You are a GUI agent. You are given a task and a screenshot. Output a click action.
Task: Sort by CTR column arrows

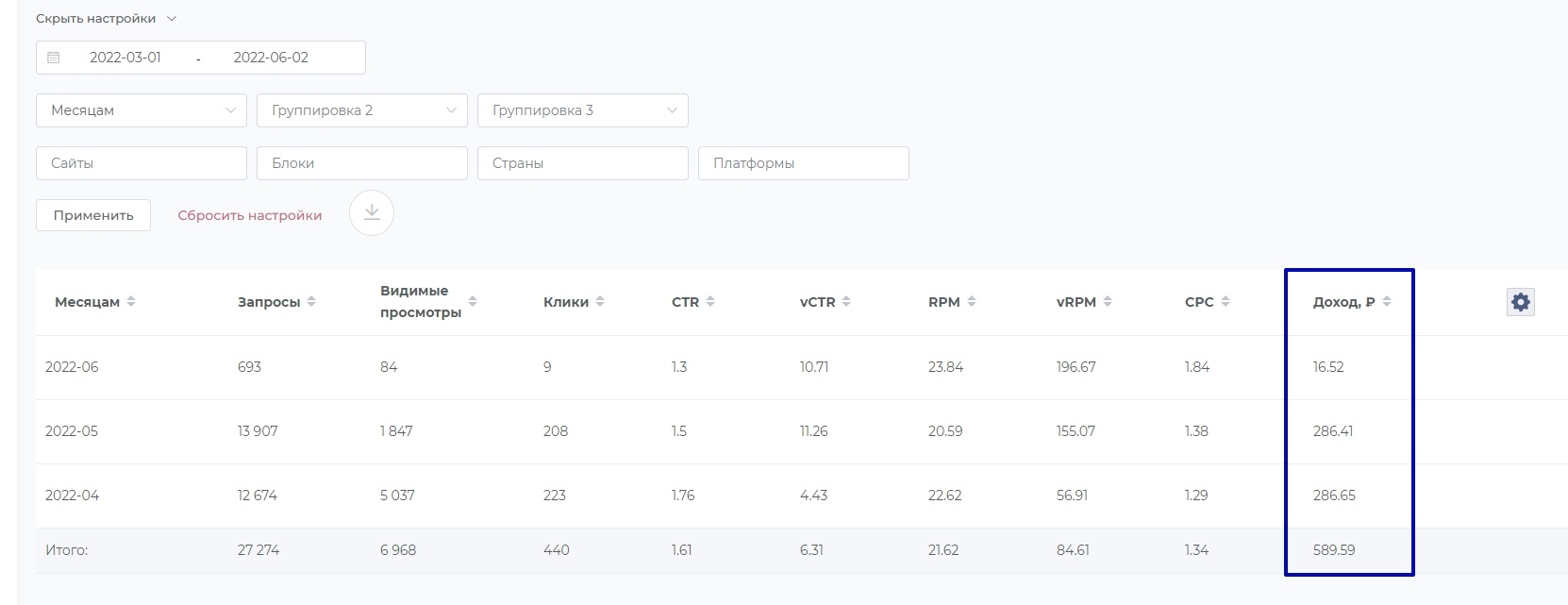[710, 302]
